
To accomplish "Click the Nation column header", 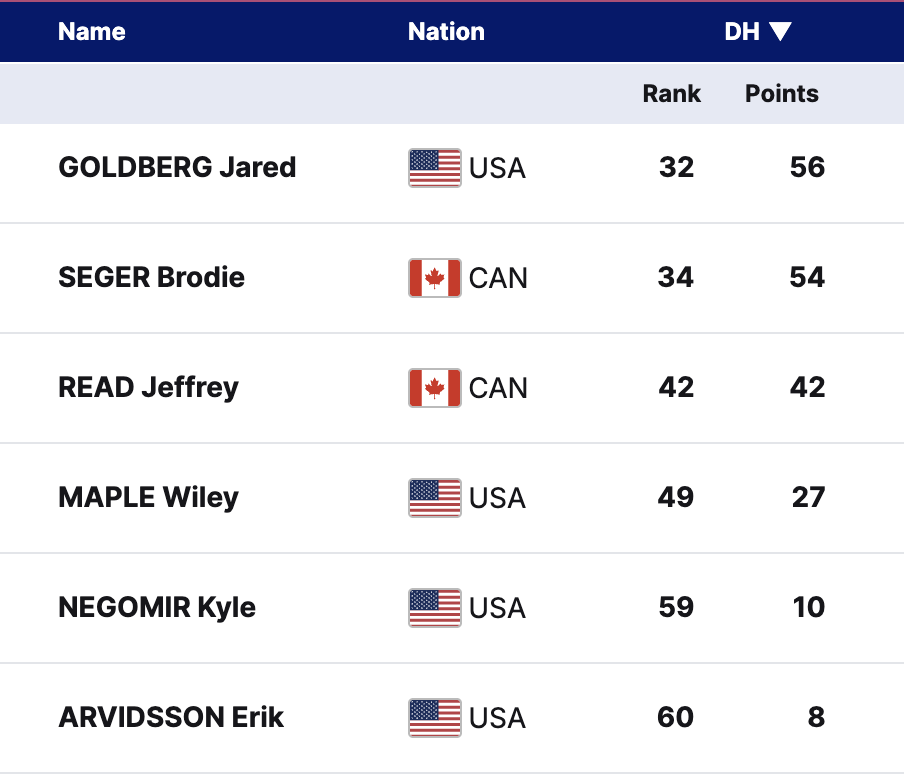I will tap(446, 32).
